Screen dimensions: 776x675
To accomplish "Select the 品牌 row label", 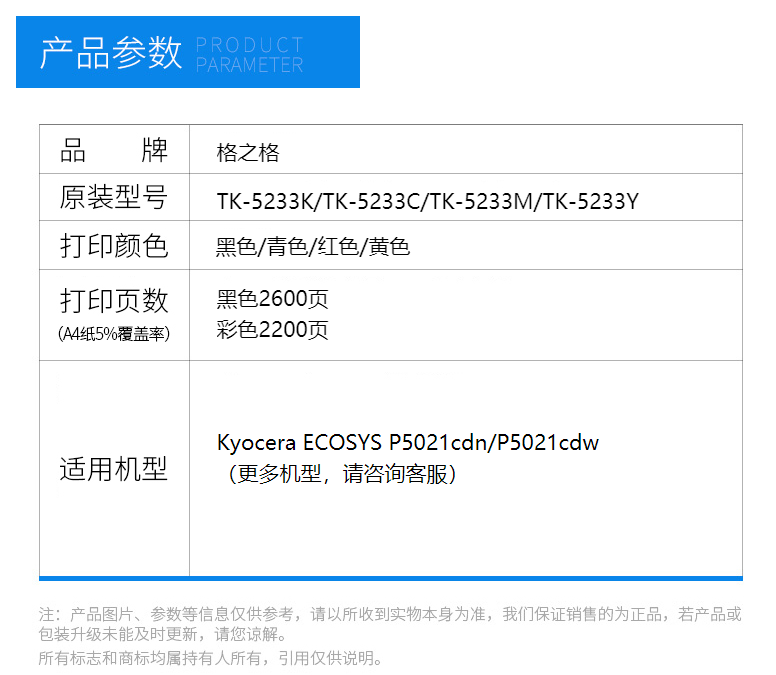I will [x=114, y=150].
